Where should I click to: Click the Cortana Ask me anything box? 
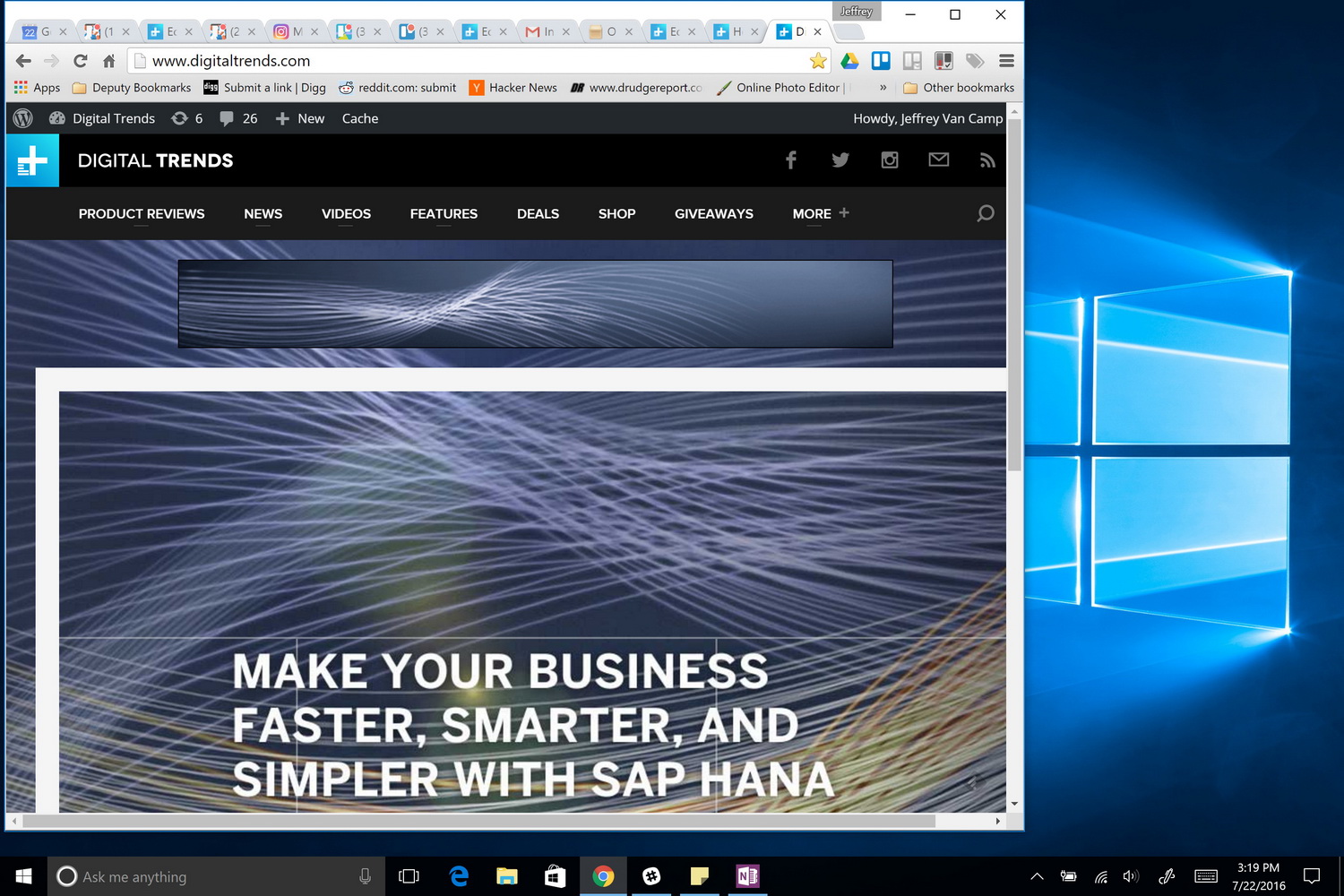tap(216, 876)
